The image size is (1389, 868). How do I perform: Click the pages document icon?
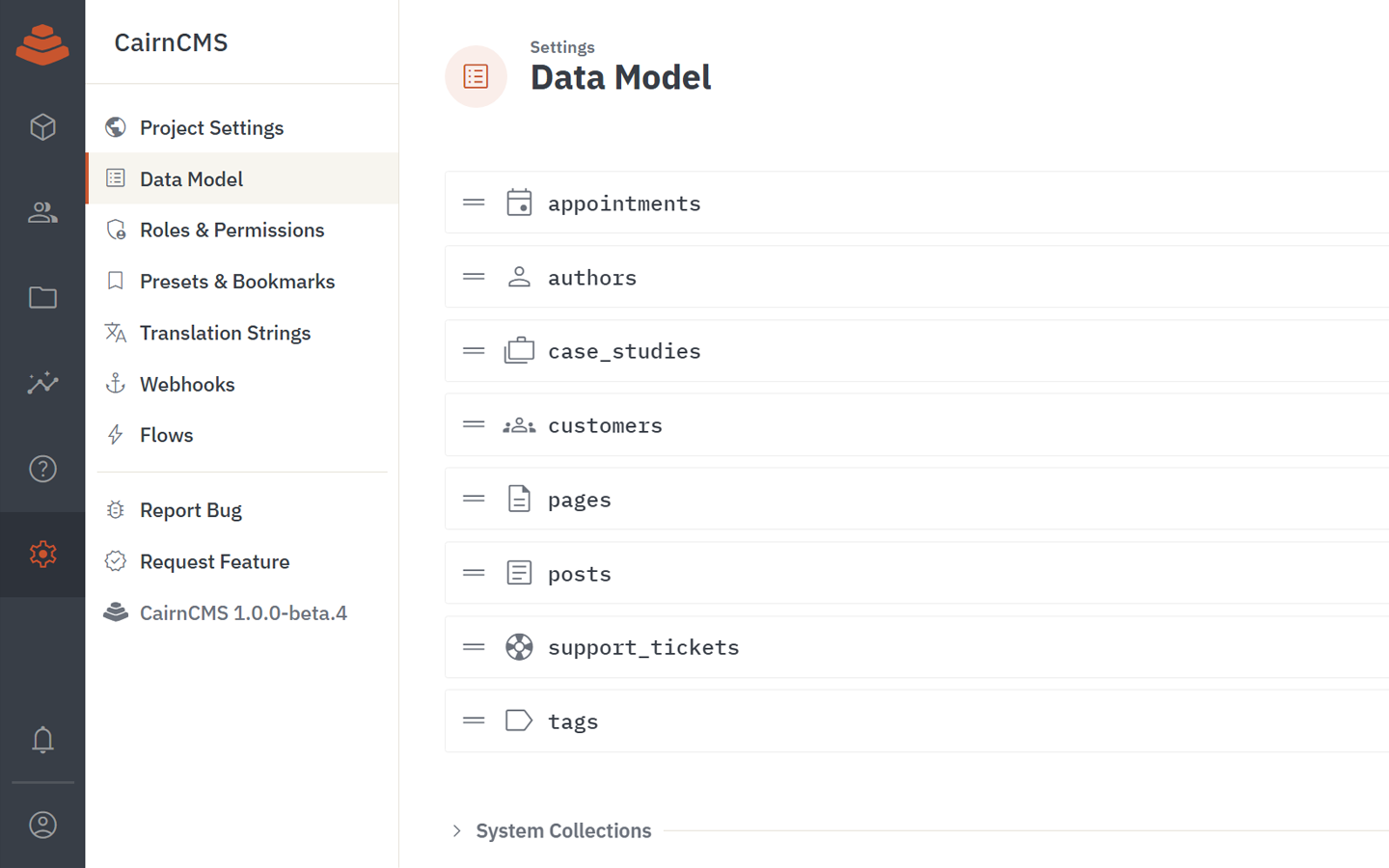click(519, 499)
